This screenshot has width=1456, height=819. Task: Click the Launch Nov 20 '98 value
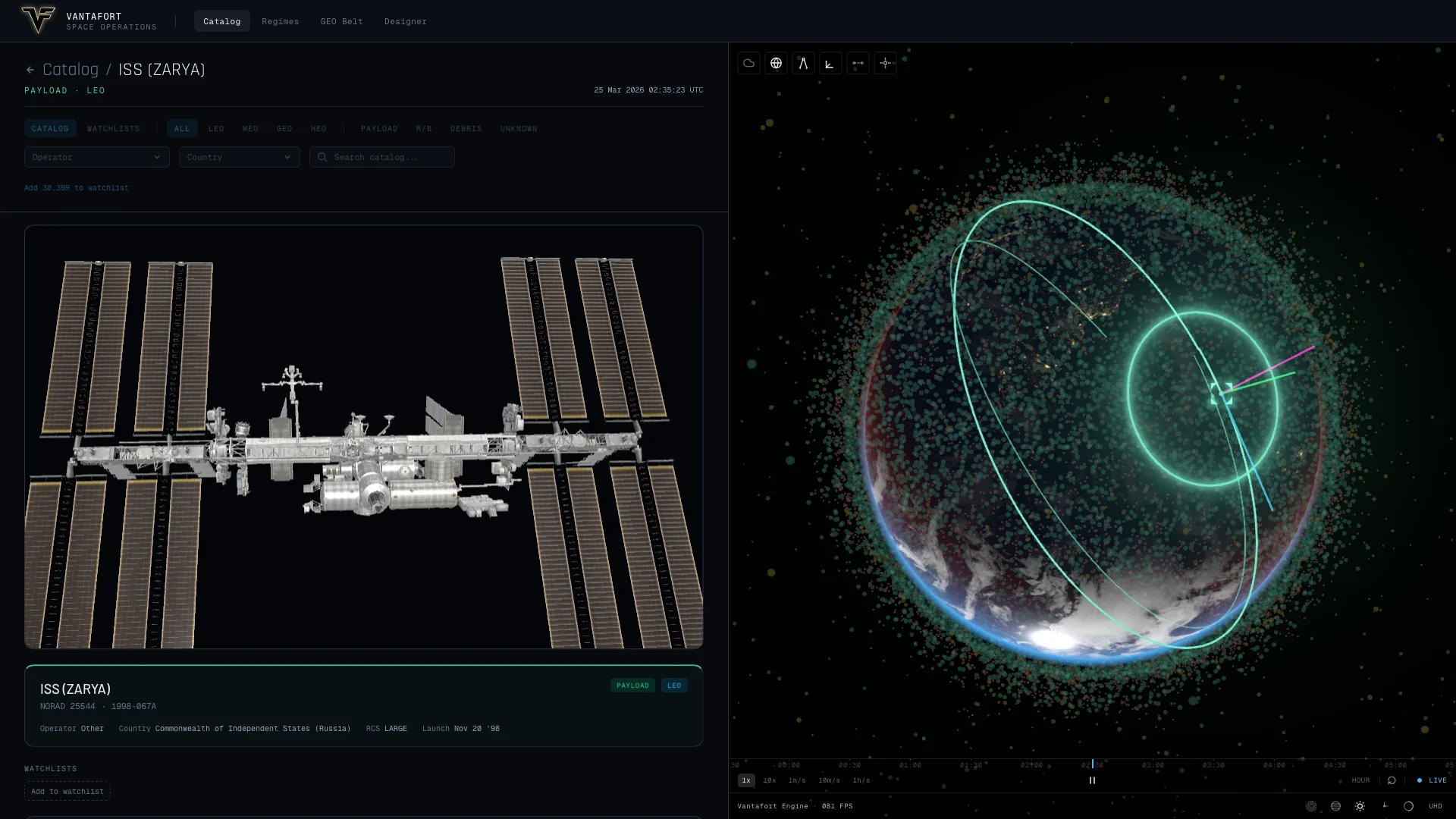coord(477,729)
